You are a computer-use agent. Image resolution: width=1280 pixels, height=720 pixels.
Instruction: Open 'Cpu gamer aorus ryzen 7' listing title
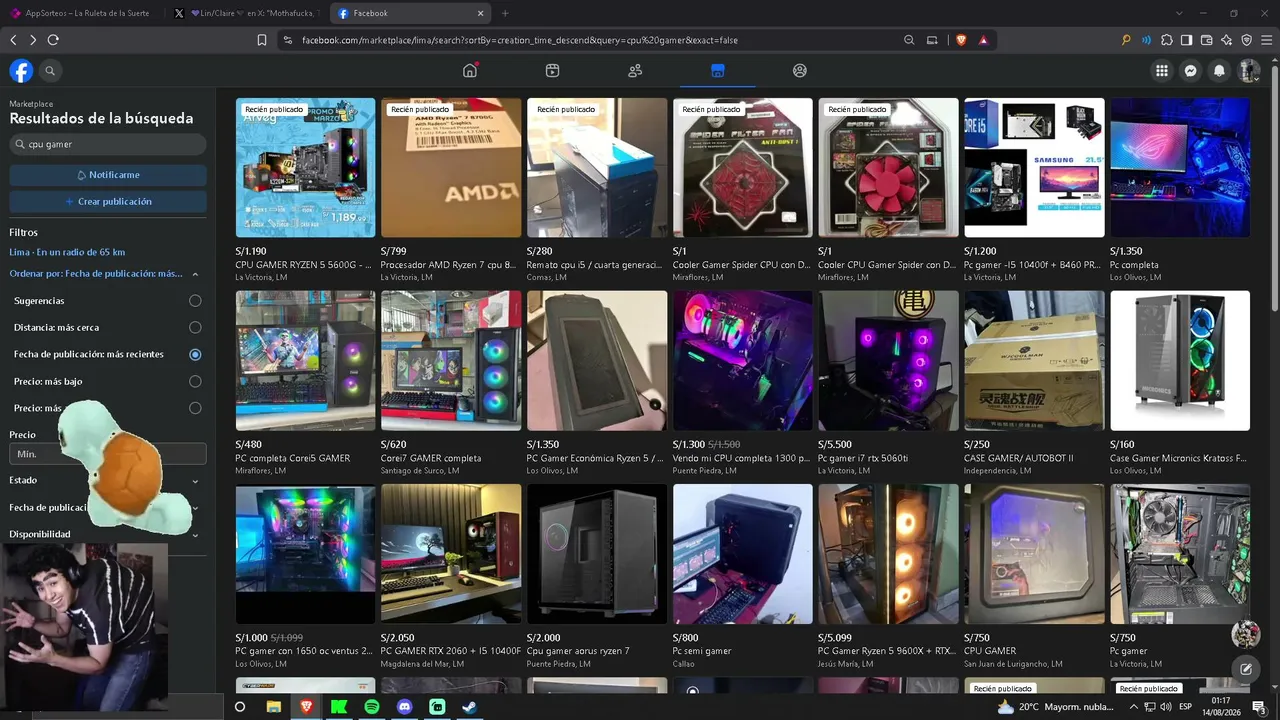(578, 651)
